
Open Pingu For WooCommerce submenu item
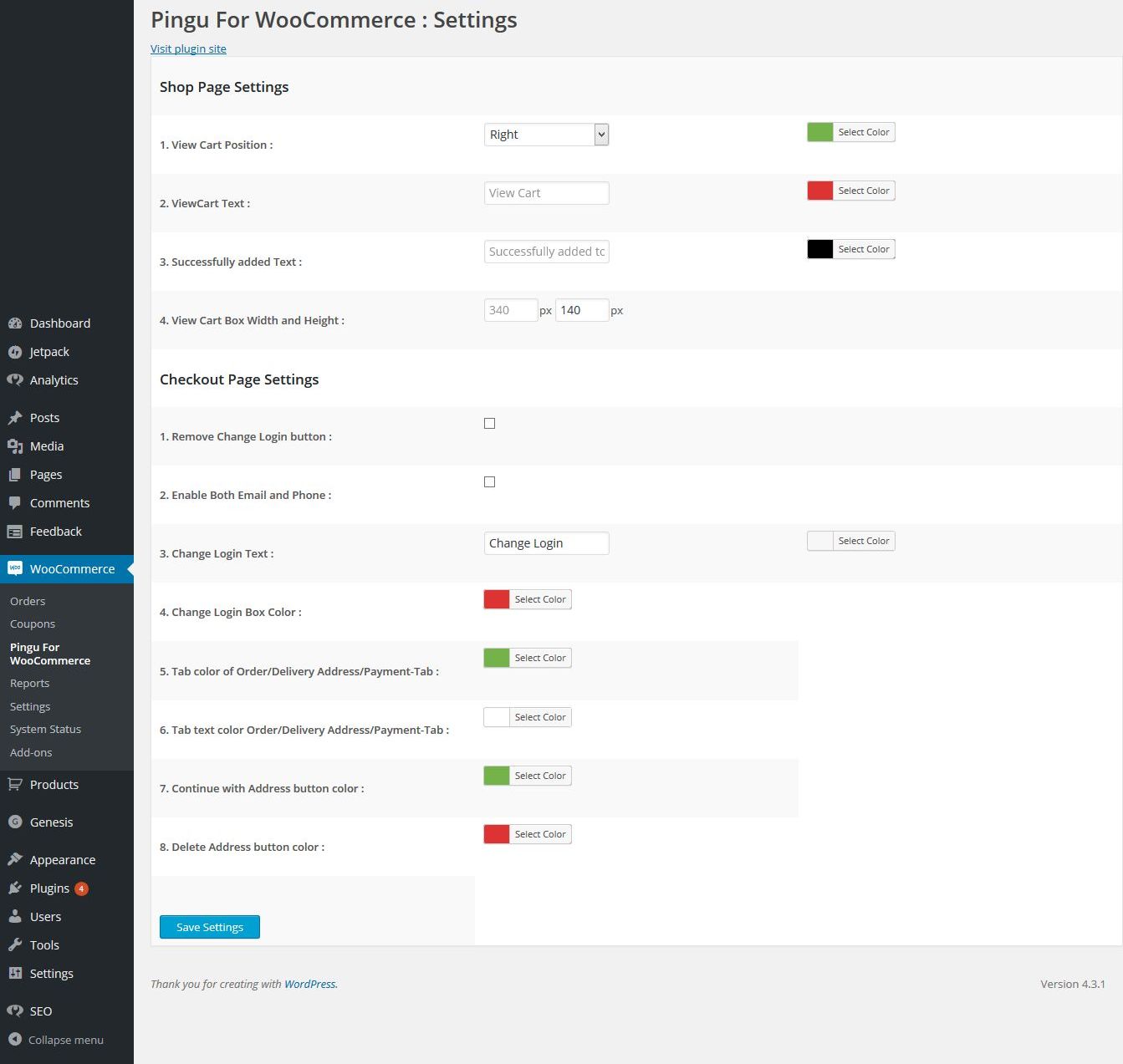tap(50, 654)
